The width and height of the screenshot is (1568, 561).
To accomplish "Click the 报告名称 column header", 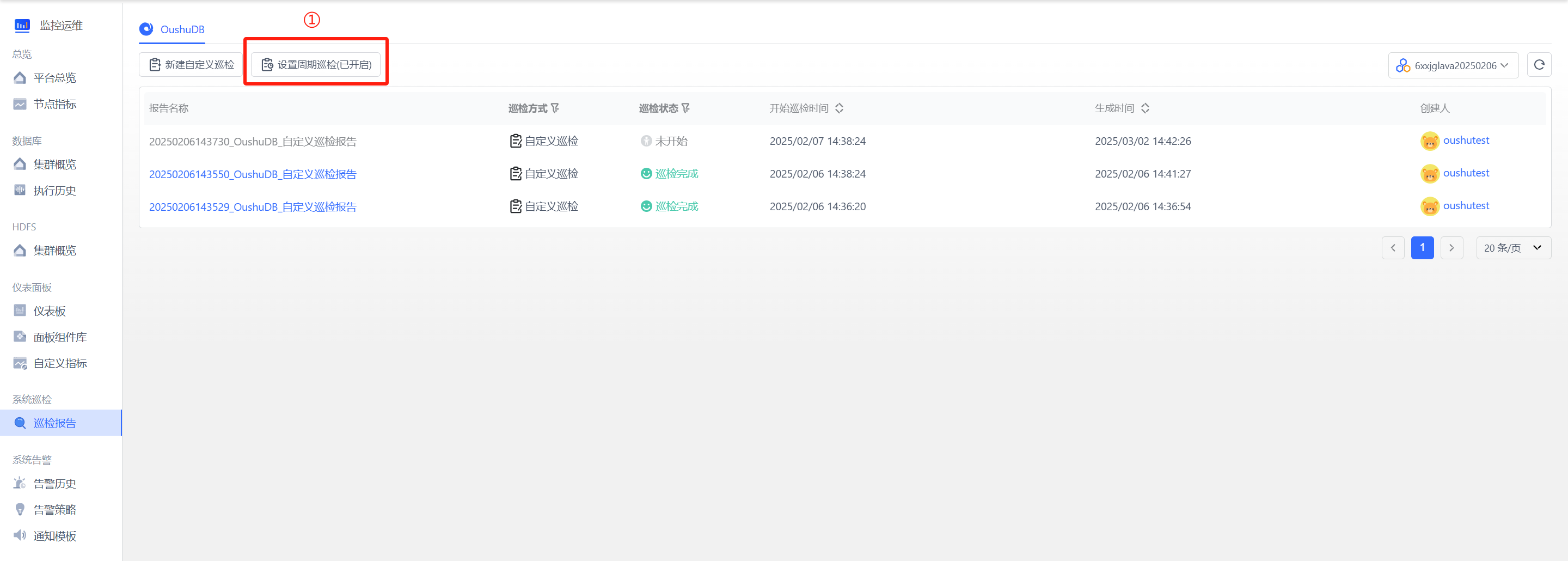I will (169, 108).
